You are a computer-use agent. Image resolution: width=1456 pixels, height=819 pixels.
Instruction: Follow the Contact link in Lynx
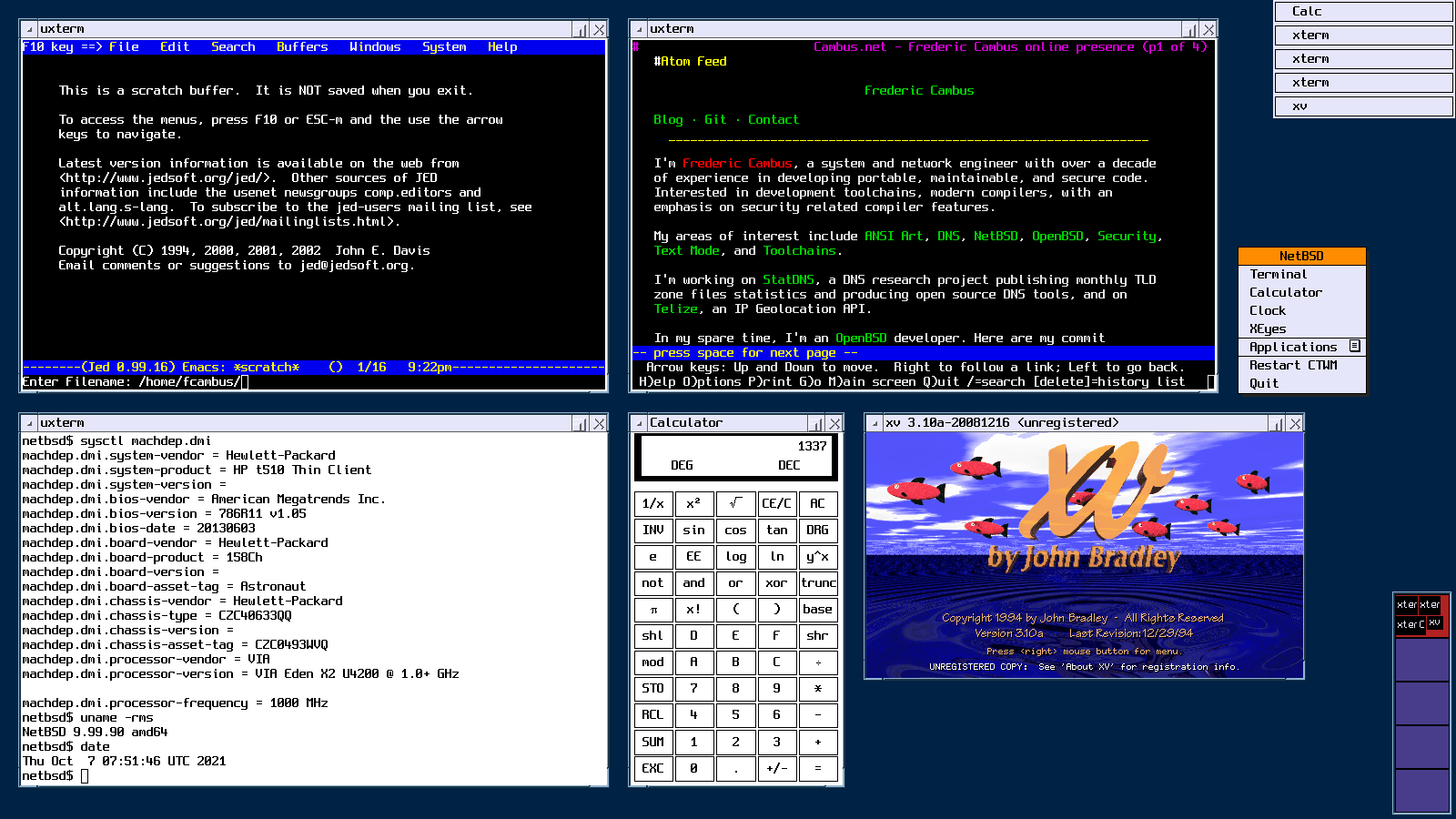tap(773, 120)
